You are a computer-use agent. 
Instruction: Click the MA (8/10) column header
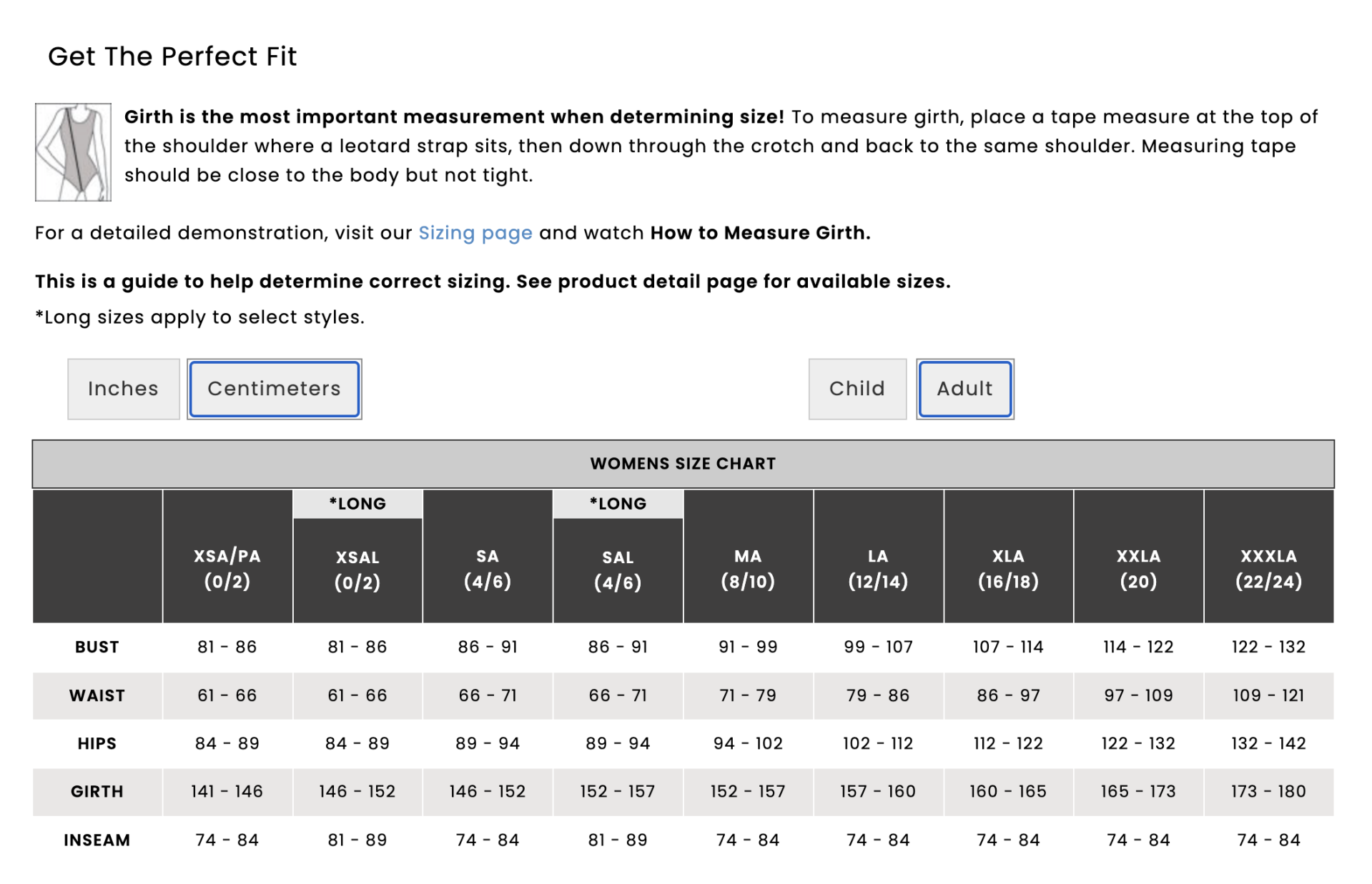(x=748, y=569)
